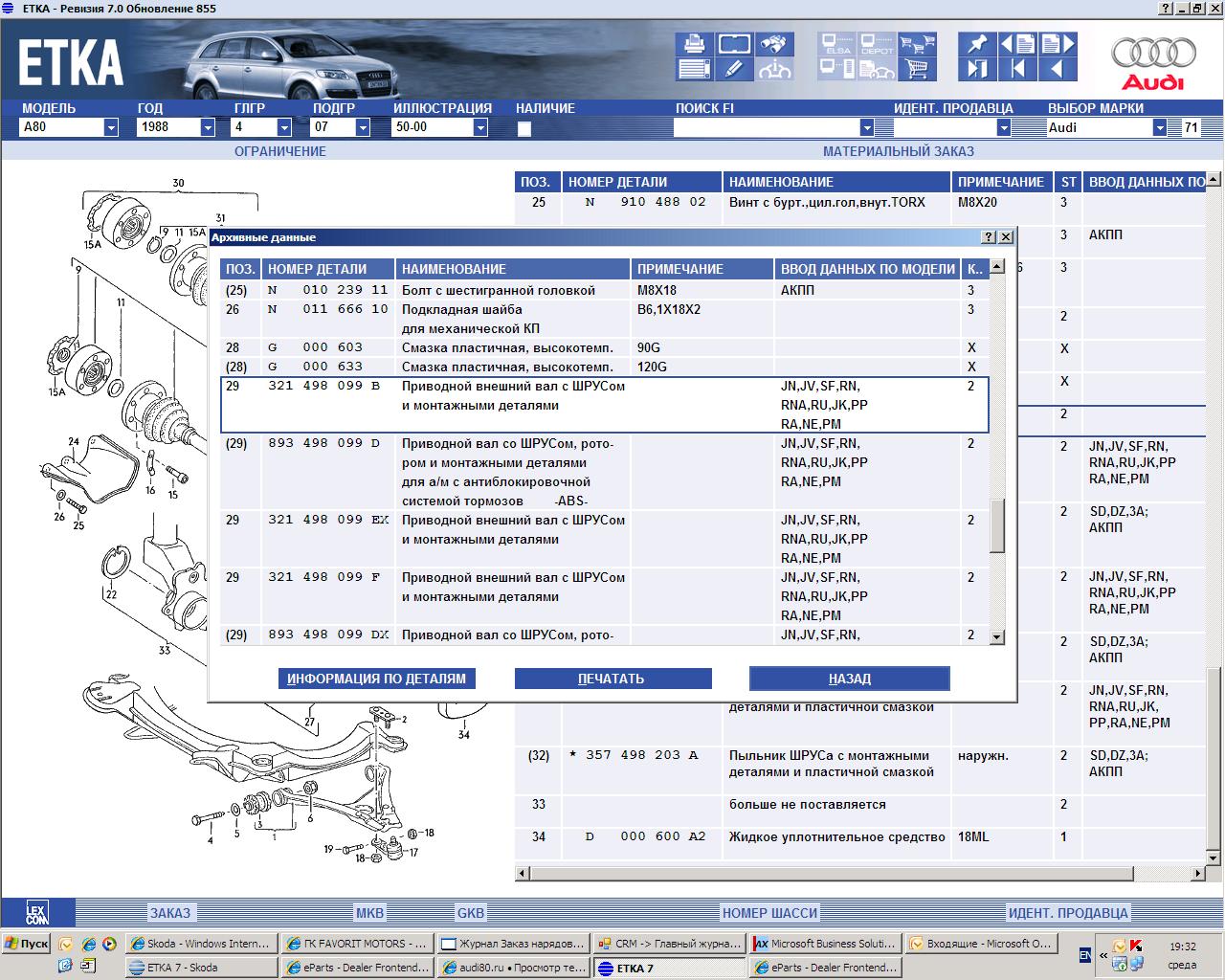This screenshot has width=1225, height=980.
Task: Click the archive dialog scrollbar up arrow
Action: 996,267
